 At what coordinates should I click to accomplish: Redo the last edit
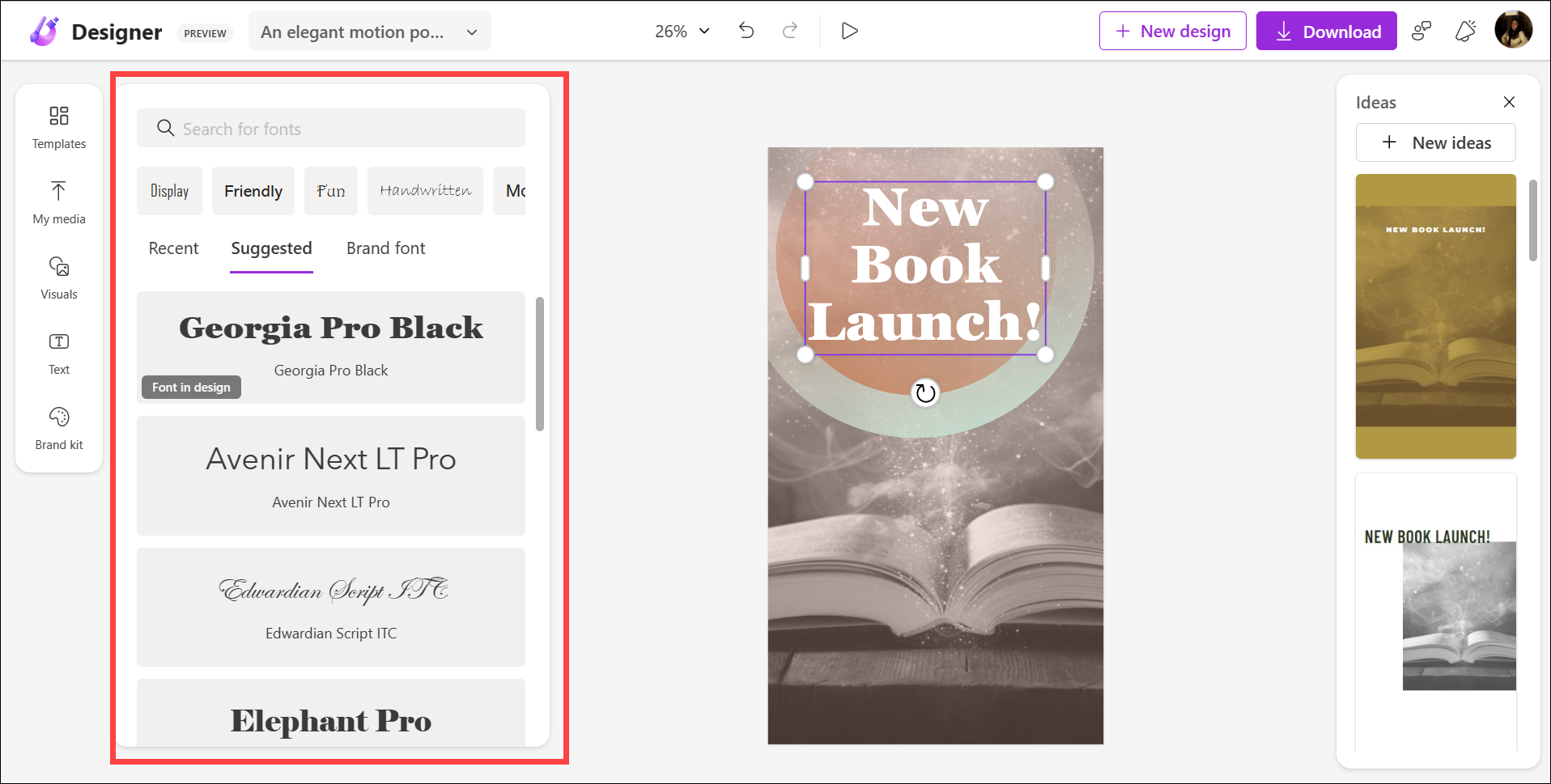click(x=789, y=30)
